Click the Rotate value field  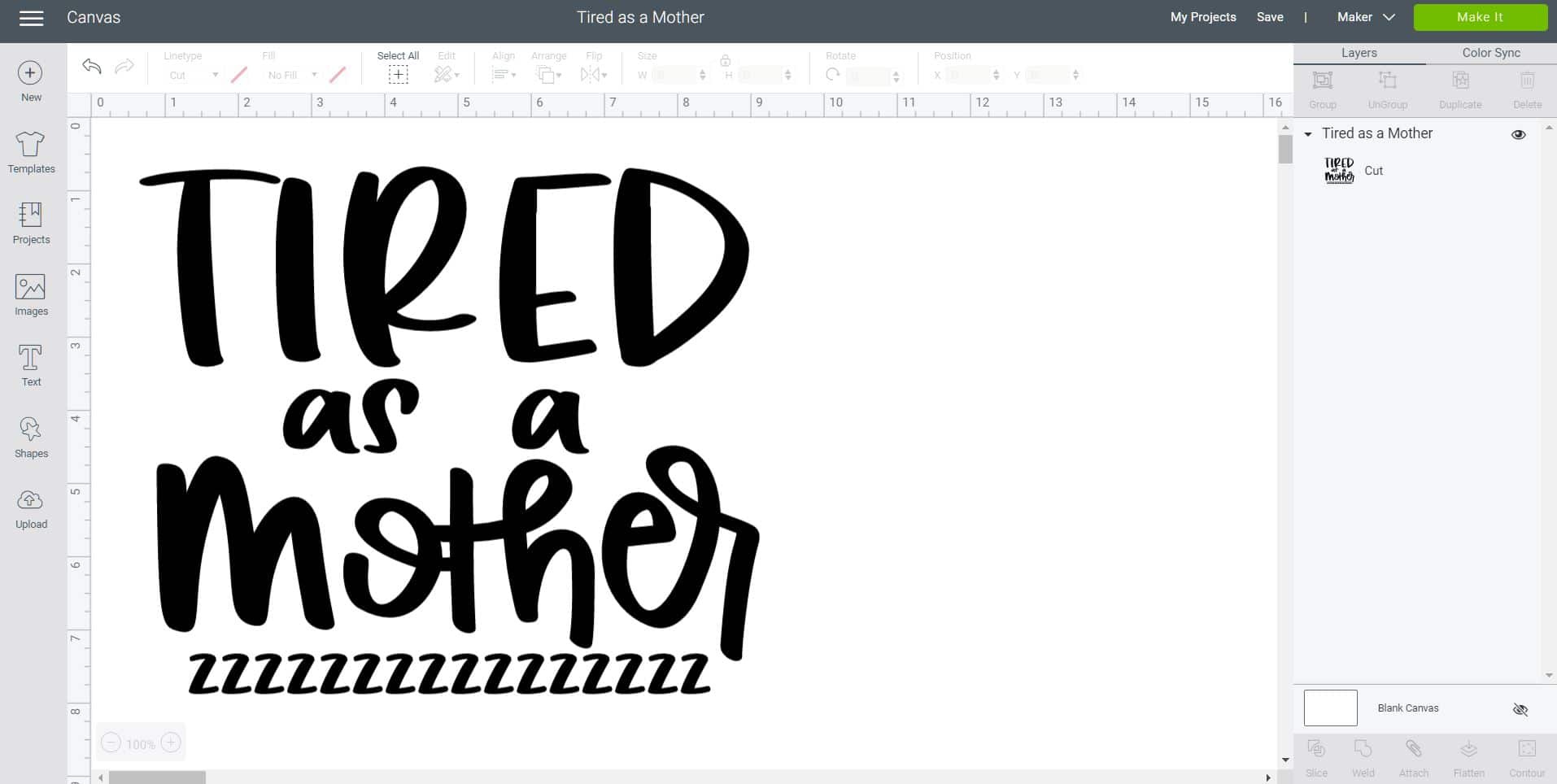click(x=867, y=76)
